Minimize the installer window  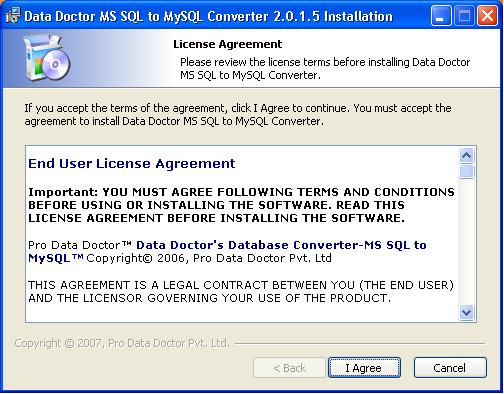tap(441, 16)
